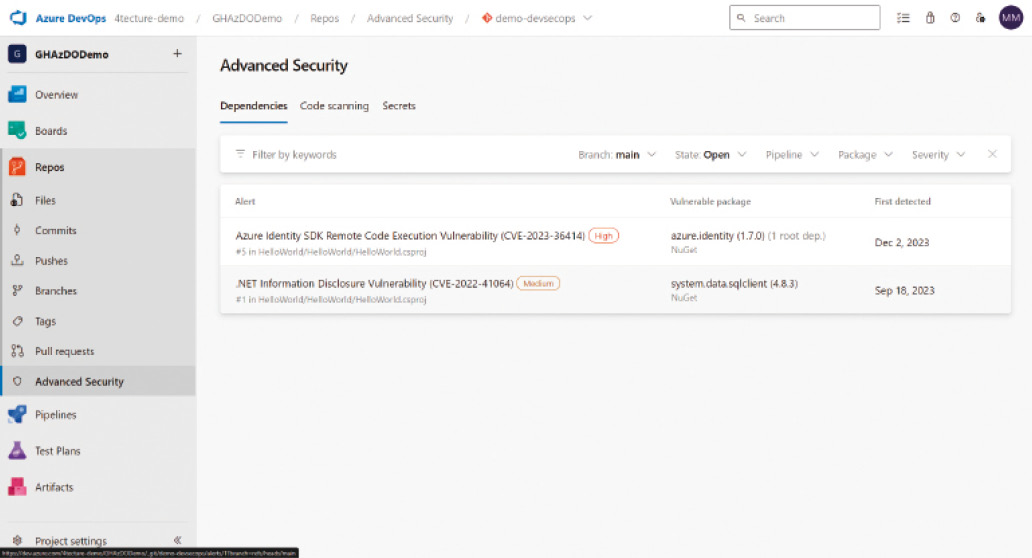This screenshot has width=1032, height=558.
Task: Click the GHAzDODemo project tile icon
Action: pos(17,54)
